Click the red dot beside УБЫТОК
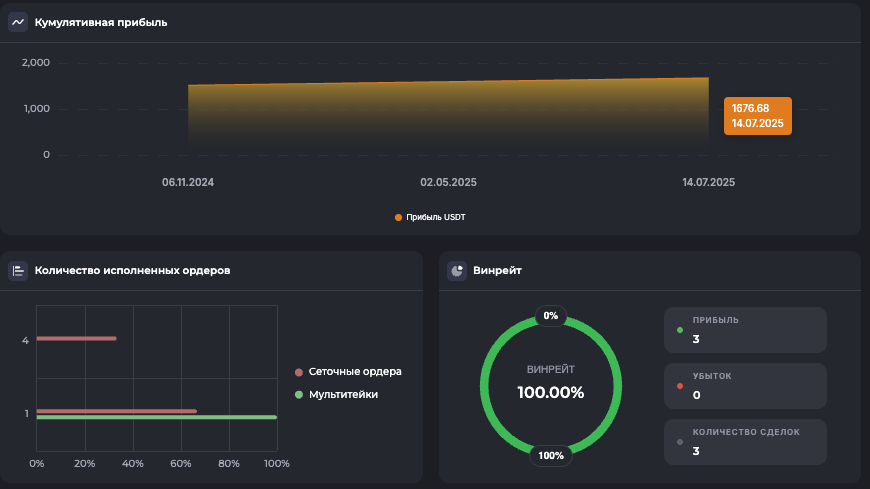 point(681,386)
